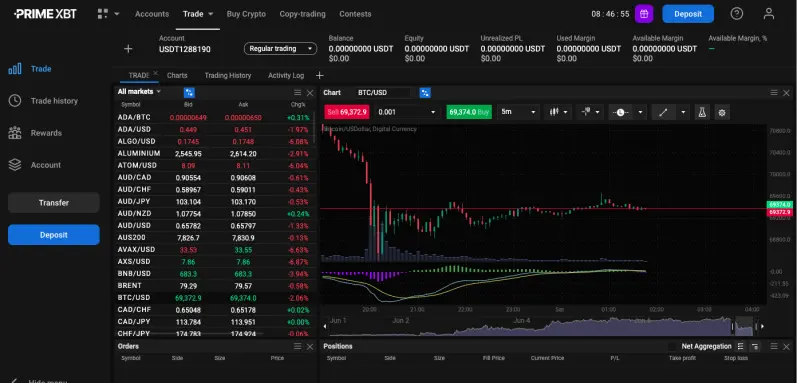Select the ALUMINIUM market row
The width and height of the screenshot is (797, 383).
(214, 153)
